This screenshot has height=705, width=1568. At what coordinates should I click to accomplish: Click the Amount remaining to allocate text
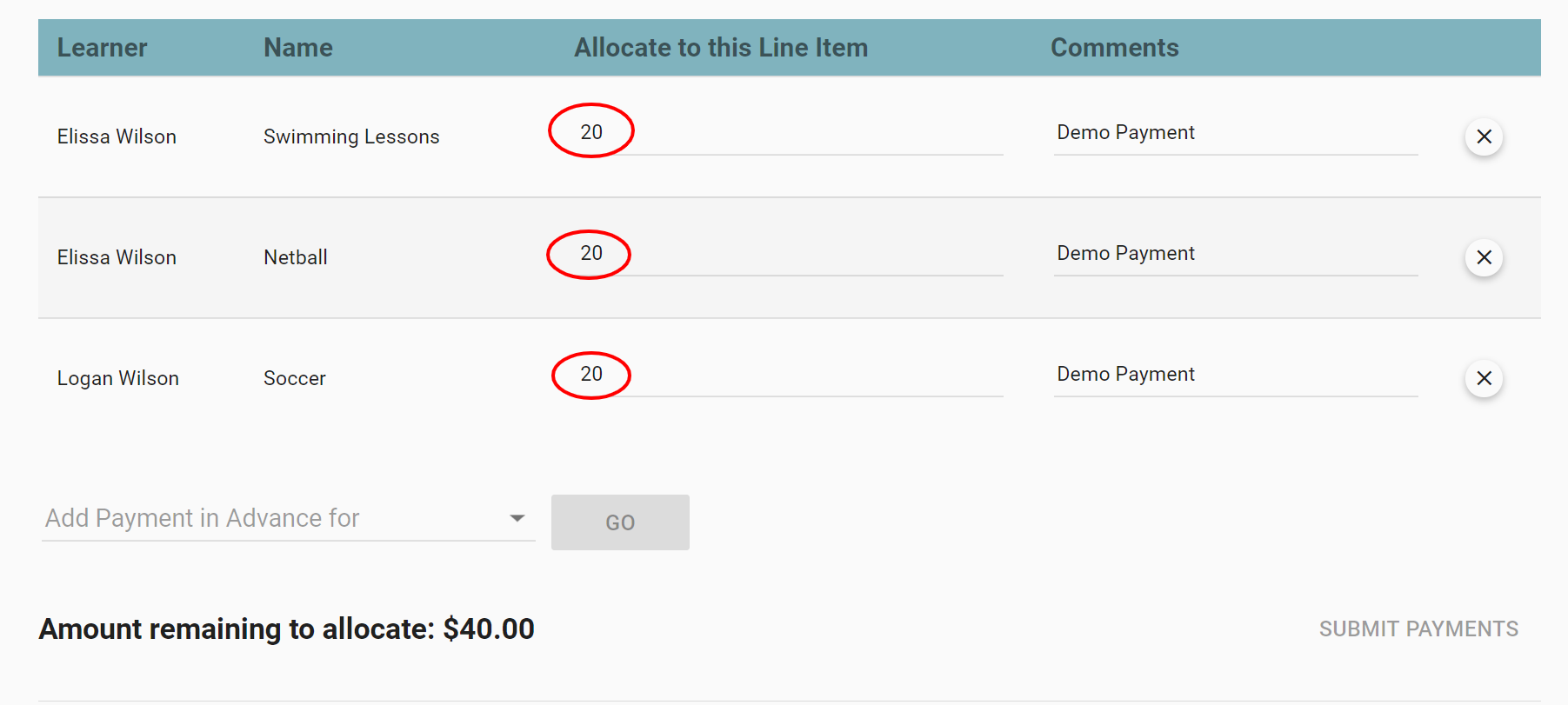coord(287,628)
